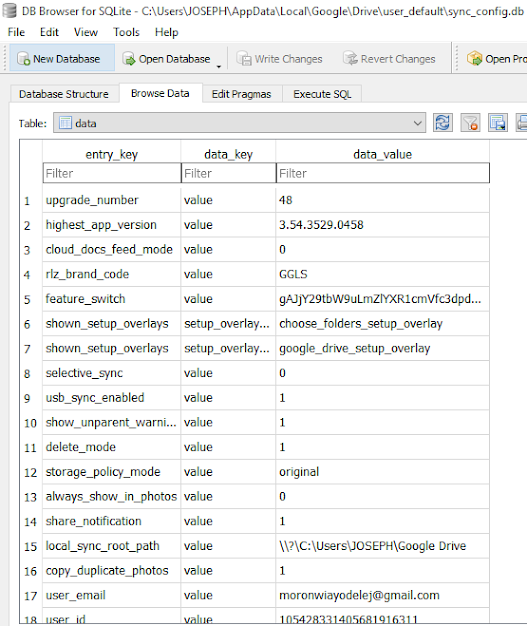Select the always_show_in_photos cell
Screen dimensions: 527x626
coord(112,497)
